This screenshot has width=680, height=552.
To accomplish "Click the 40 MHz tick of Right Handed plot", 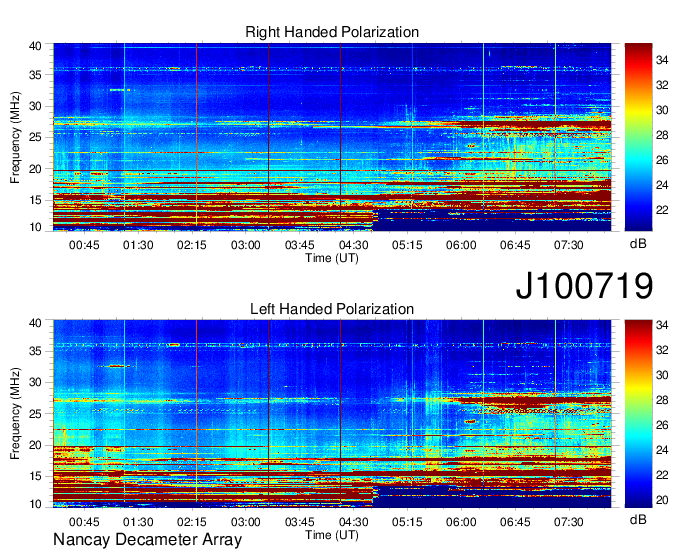I will tap(35, 46).
